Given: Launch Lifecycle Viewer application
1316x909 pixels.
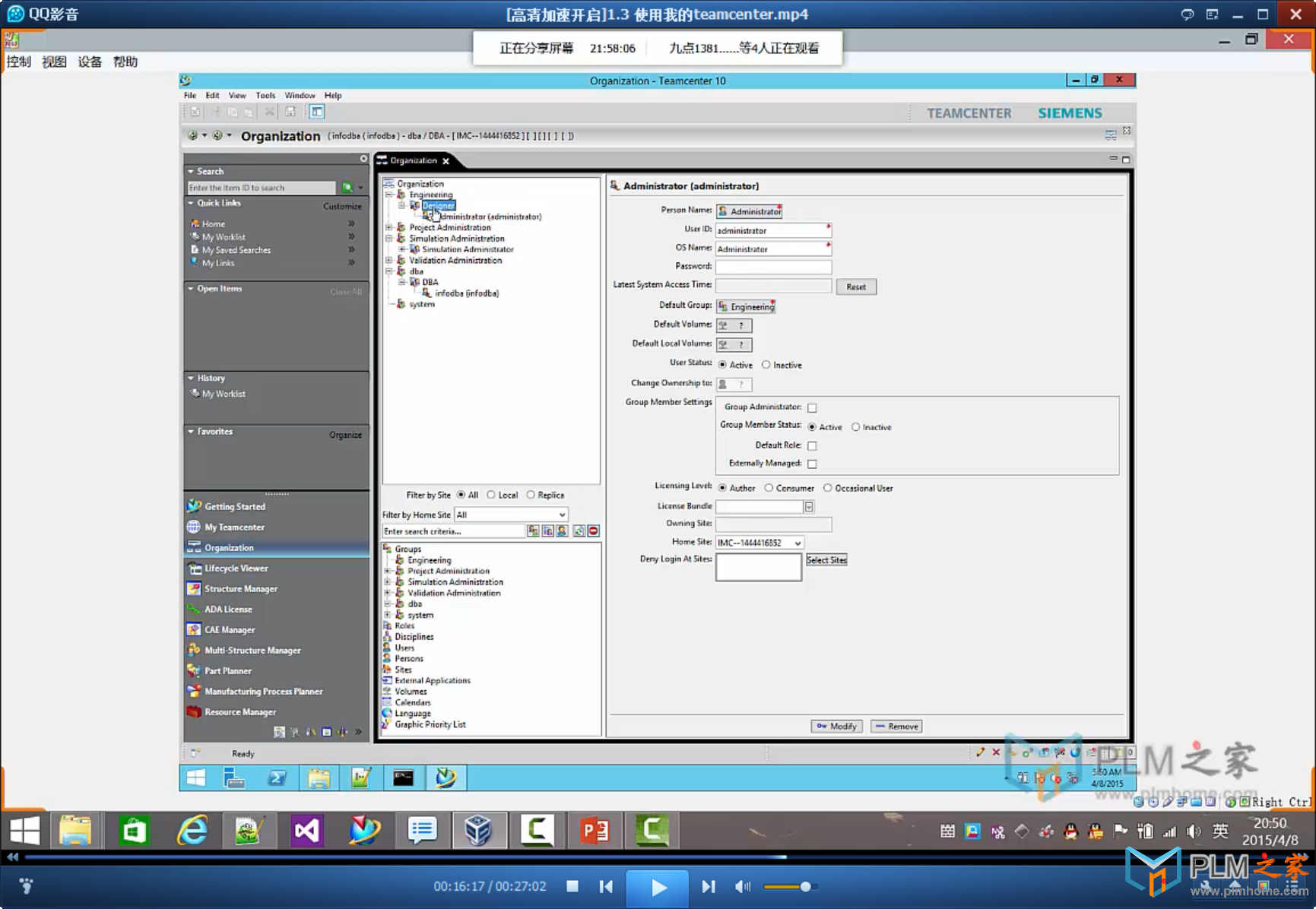Looking at the screenshot, I should click(236, 568).
